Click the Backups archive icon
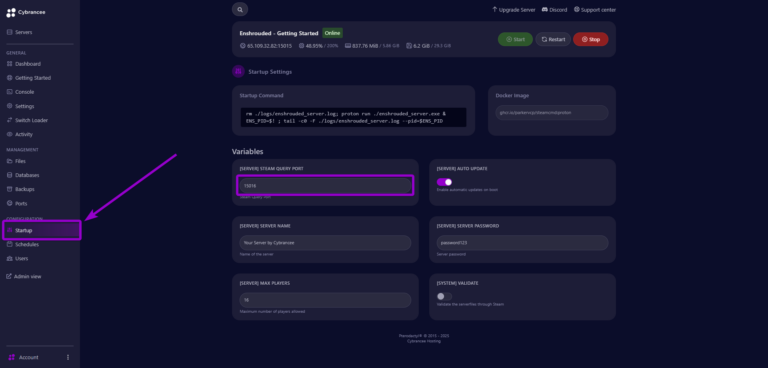This screenshot has height=368, width=768. [9, 189]
